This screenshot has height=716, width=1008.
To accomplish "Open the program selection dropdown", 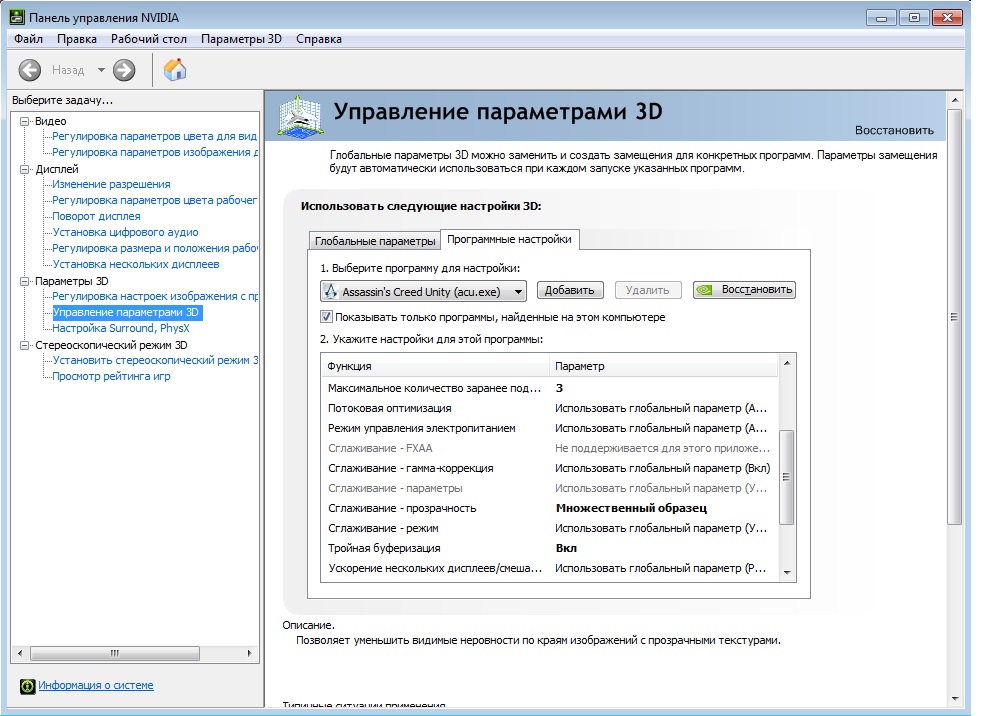I will coord(516,291).
